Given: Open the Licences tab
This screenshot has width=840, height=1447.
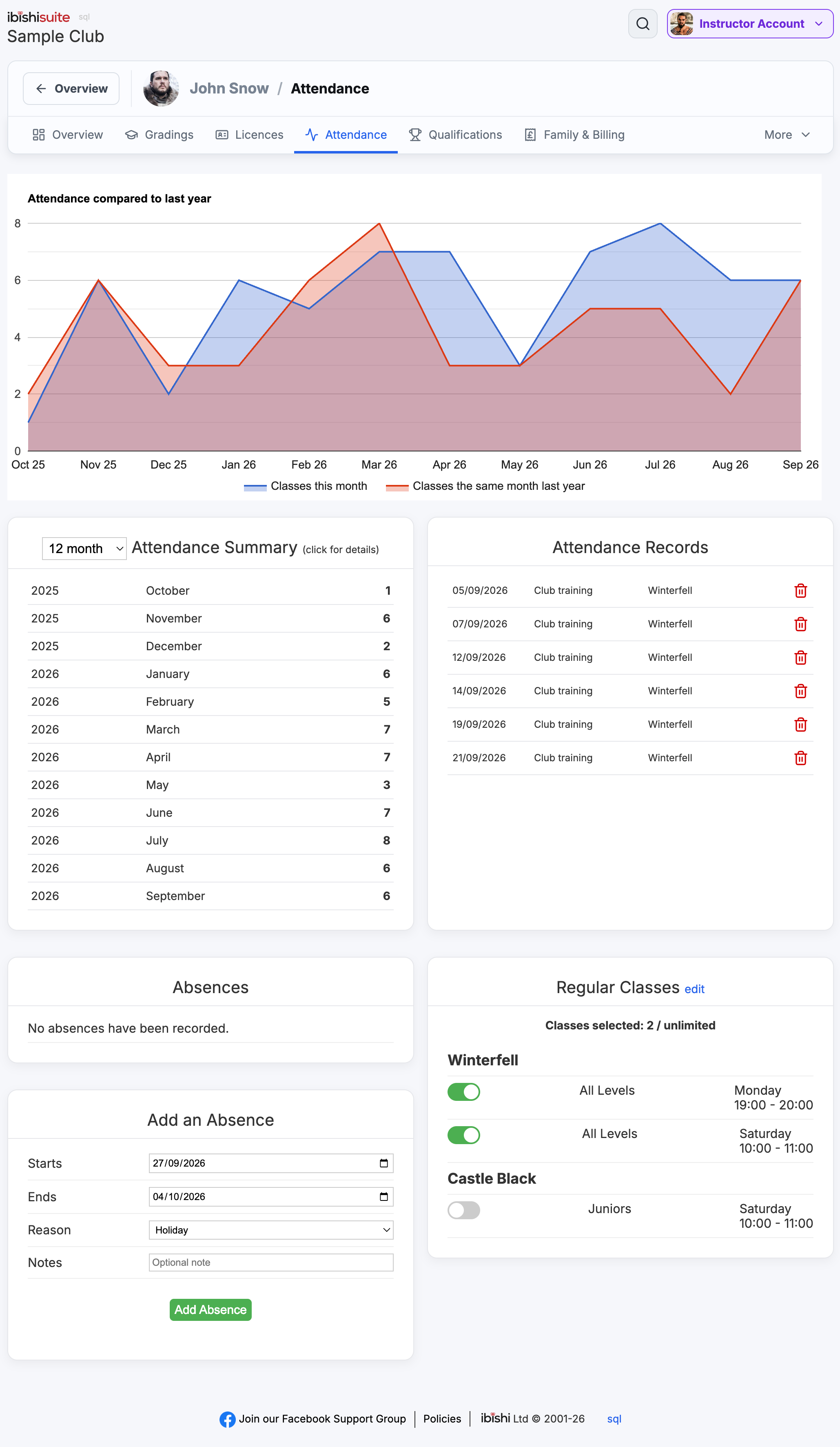Looking at the screenshot, I should (x=250, y=134).
